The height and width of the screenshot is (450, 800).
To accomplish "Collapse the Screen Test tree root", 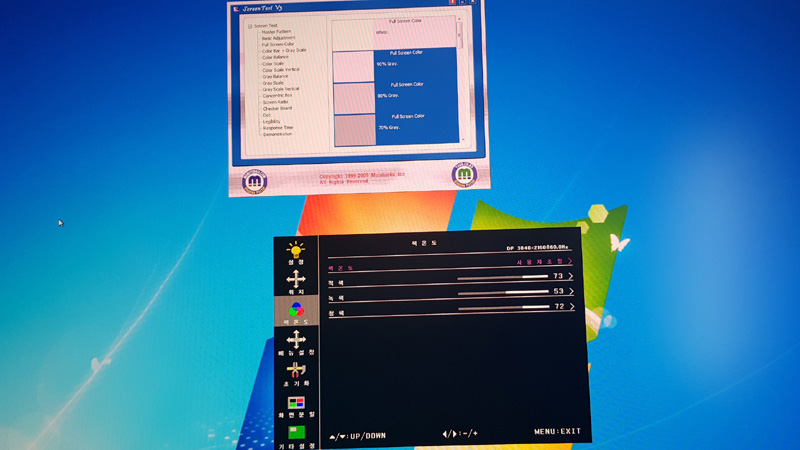I will tap(250, 26).
